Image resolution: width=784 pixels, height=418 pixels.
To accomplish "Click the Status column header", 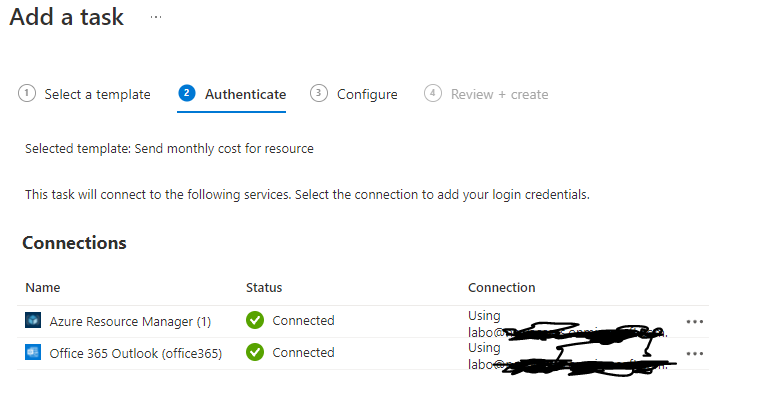I will coord(264,288).
